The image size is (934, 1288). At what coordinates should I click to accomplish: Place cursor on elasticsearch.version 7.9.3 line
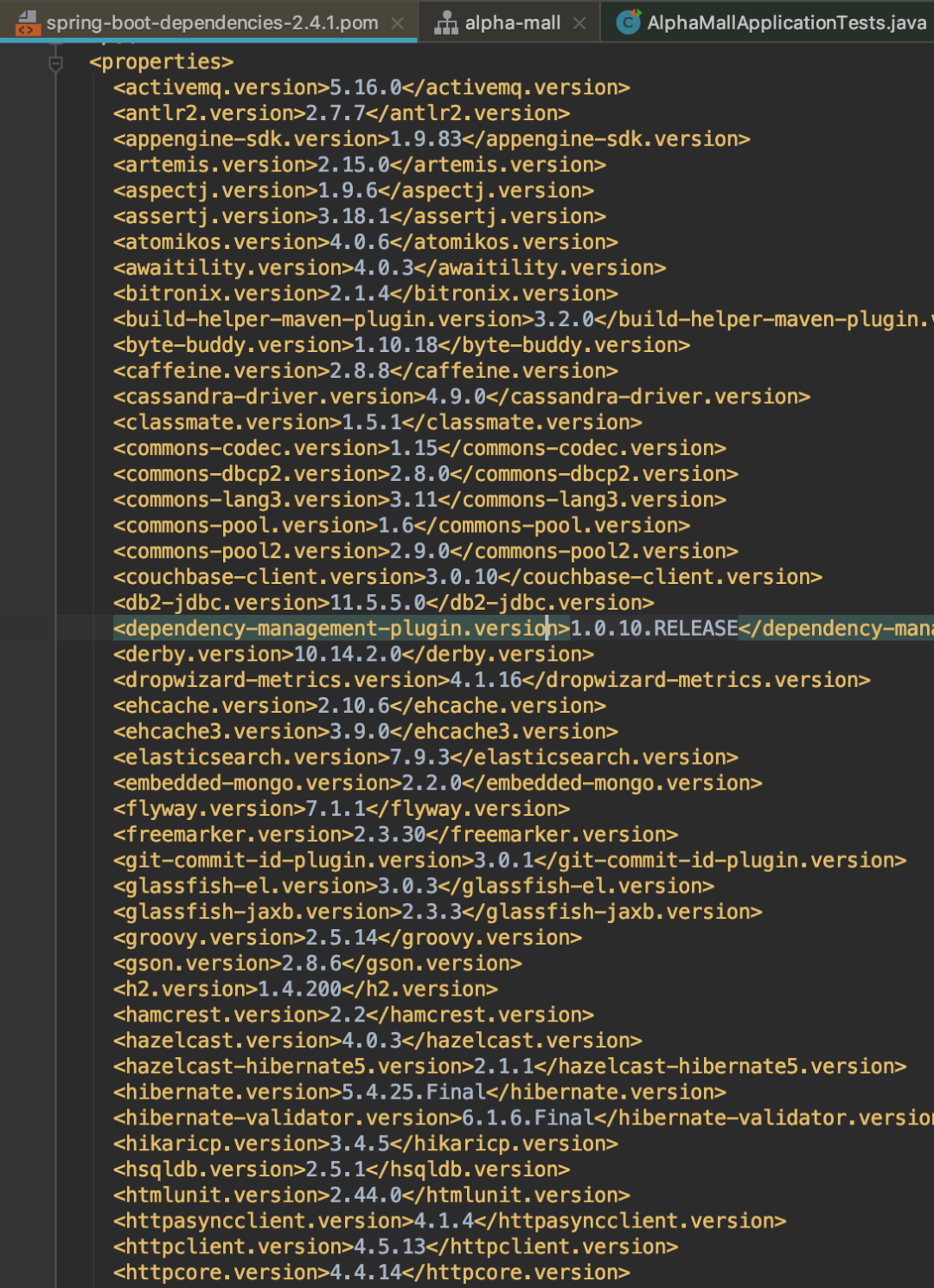click(x=425, y=757)
